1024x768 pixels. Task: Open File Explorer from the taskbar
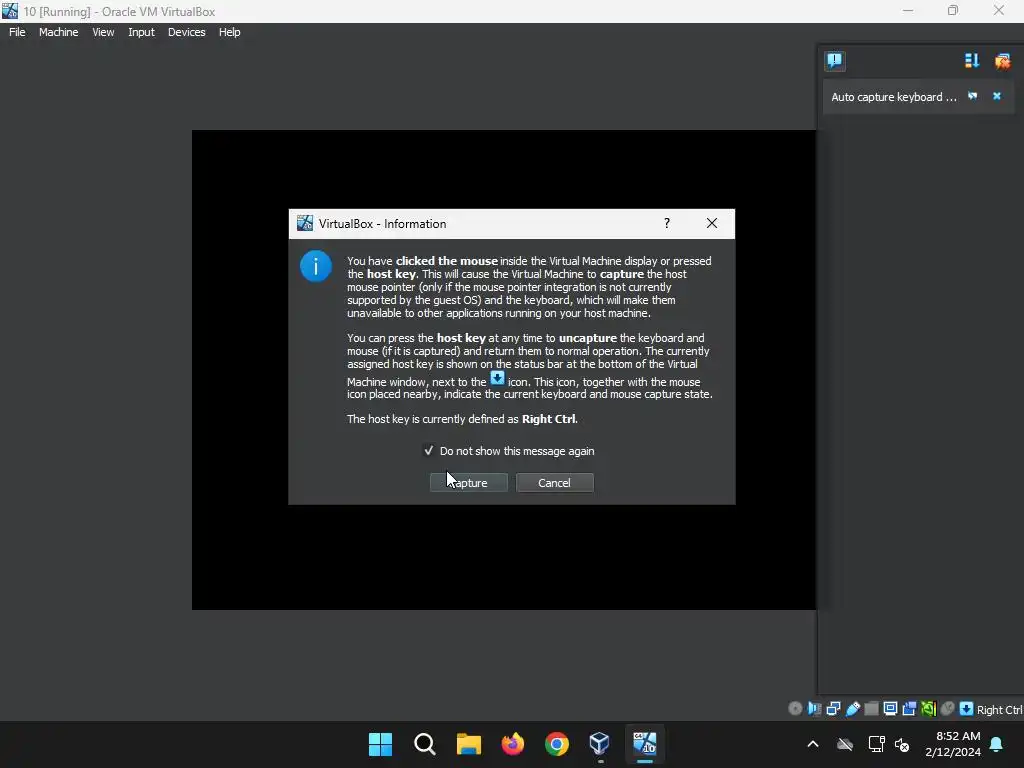468,744
